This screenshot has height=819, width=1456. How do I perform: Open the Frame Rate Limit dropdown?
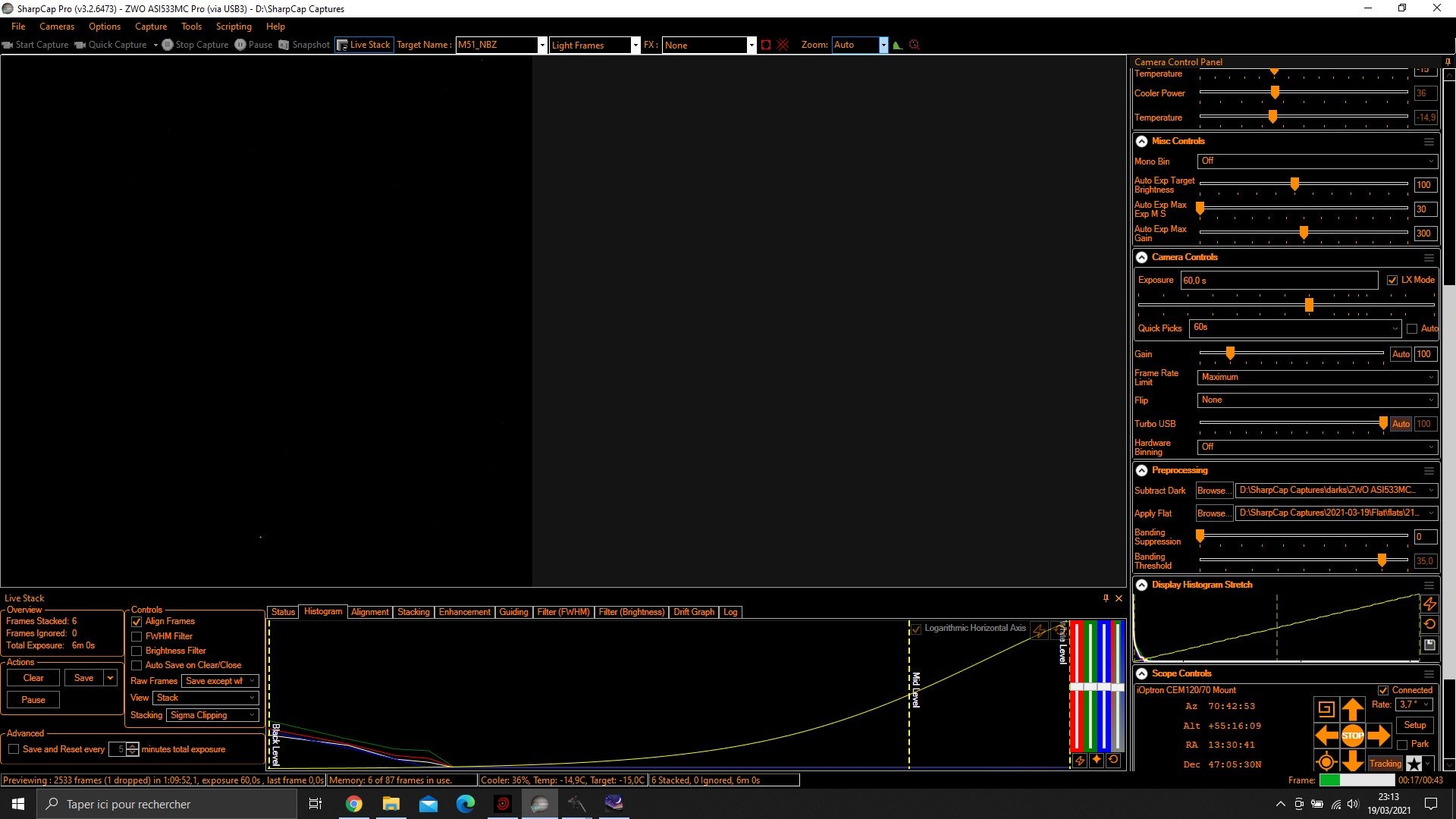click(1317, 377)
